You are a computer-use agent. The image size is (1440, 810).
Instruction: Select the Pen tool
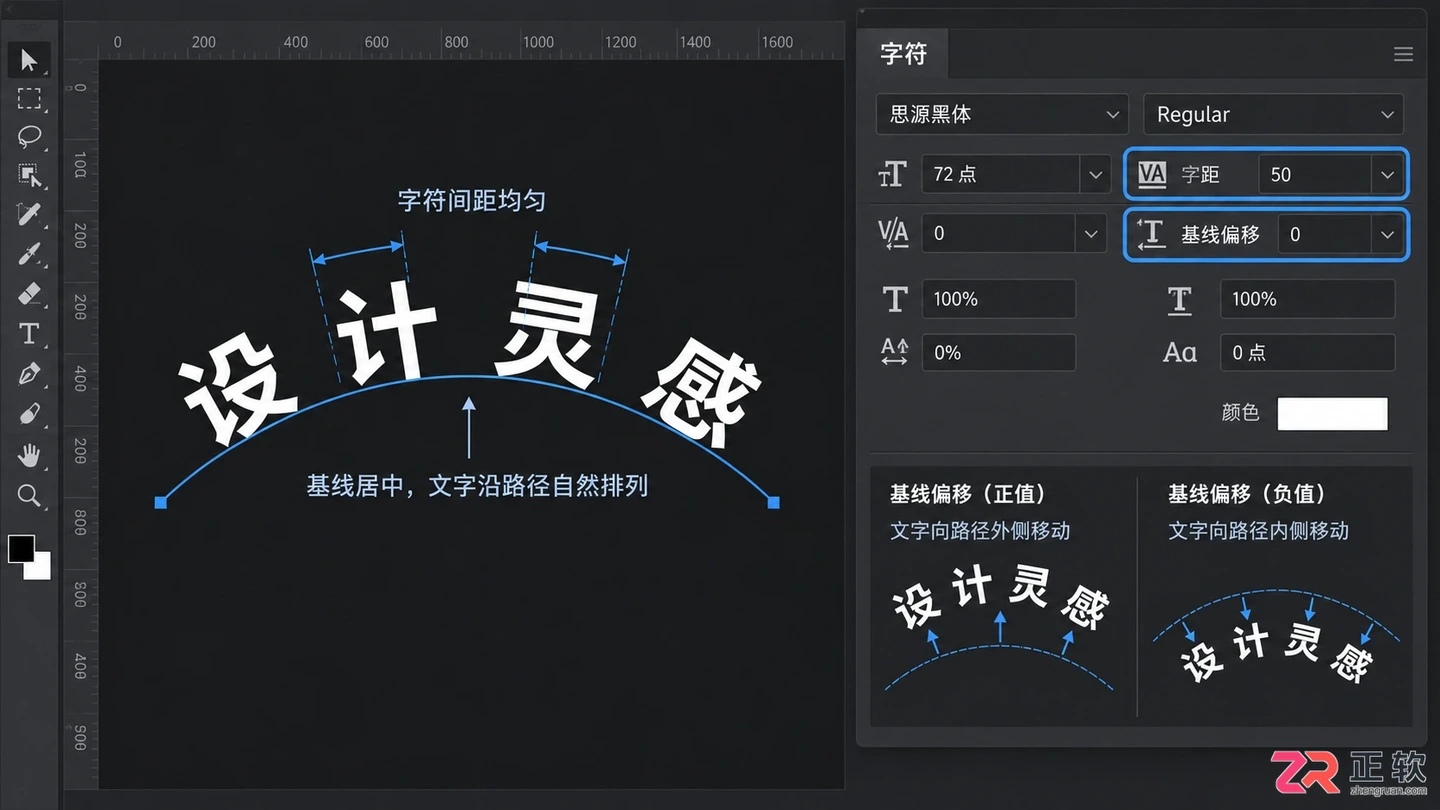29,375
